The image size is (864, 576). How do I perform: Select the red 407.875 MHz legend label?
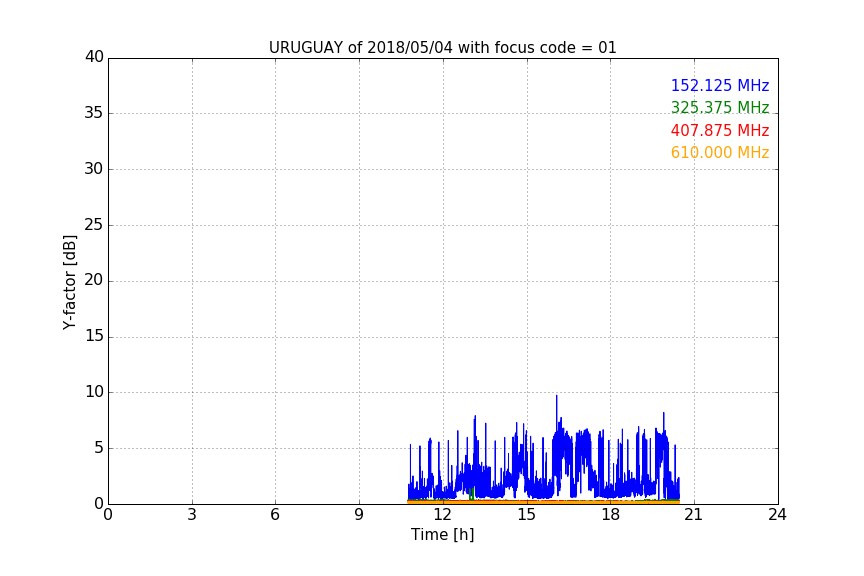tap(720, 130)
